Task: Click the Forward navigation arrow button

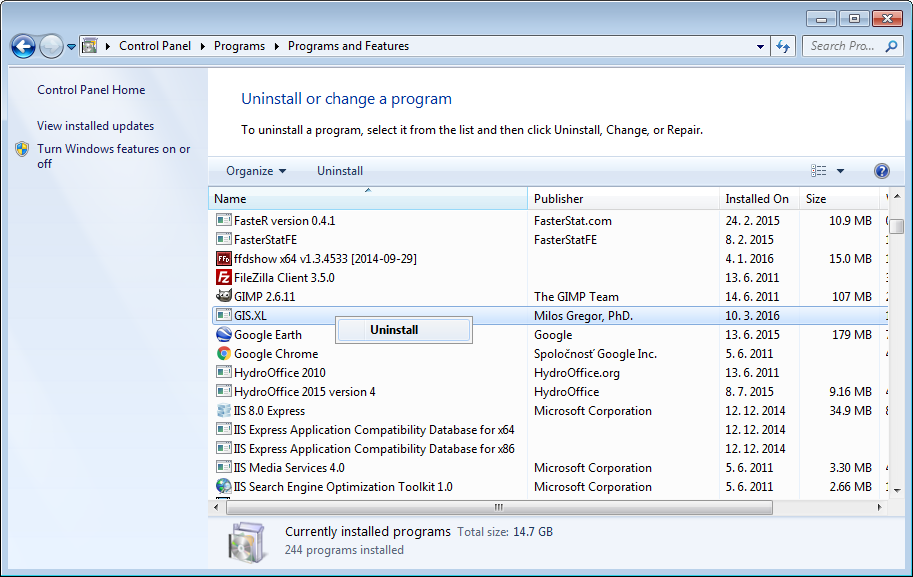Action: tap(51, 47)
